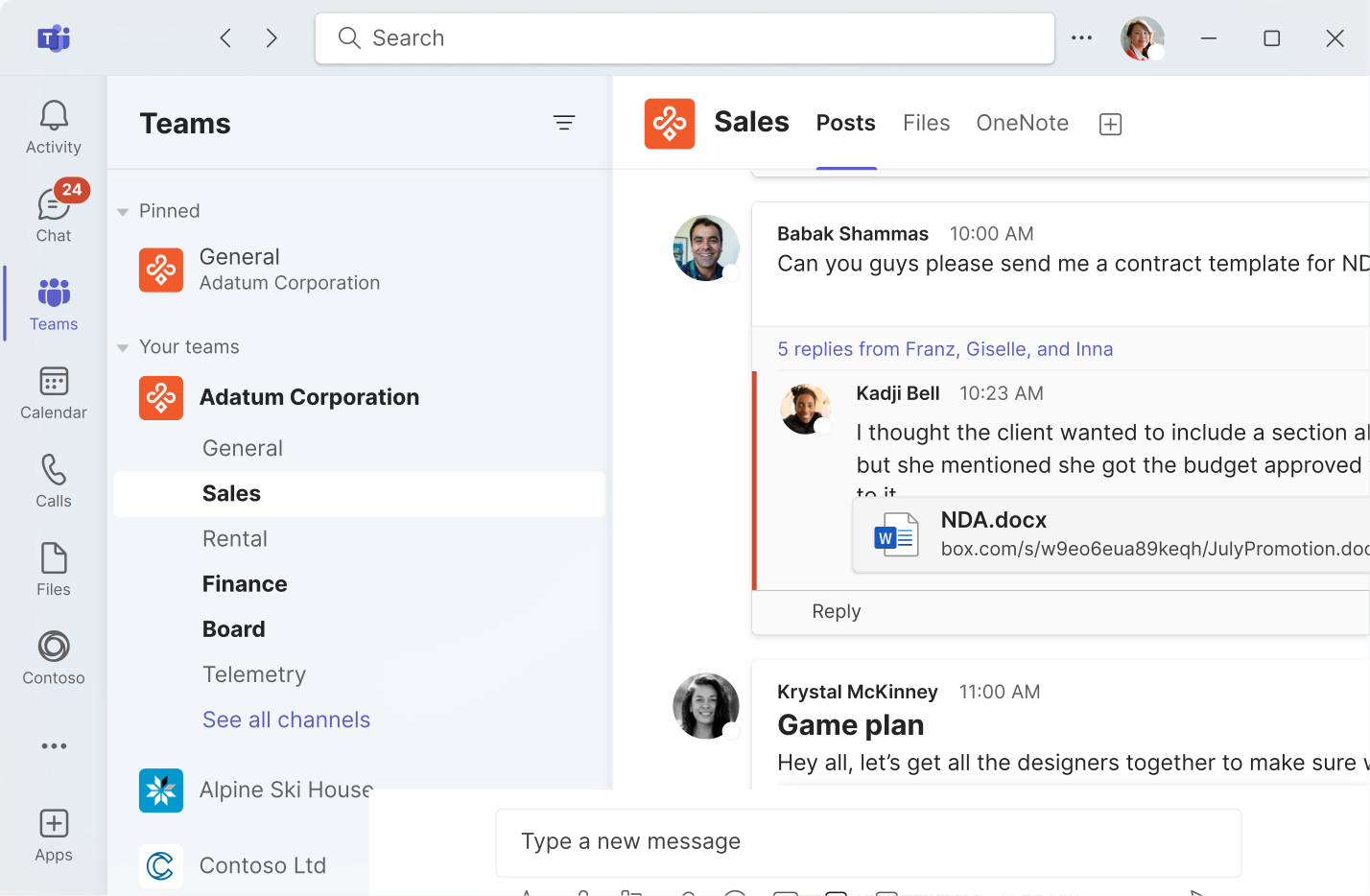The height and width of the screenshot is (896, 1370).
Task: Expand 5 replies from Franz, Giselle, and Inna
Action: coord(944,349)
